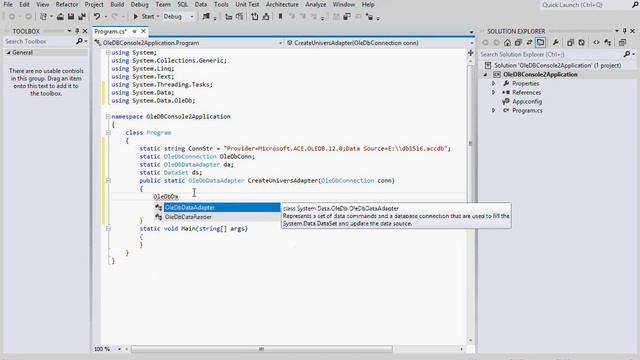Click Sync with Active Document icon

coord(529,42)
